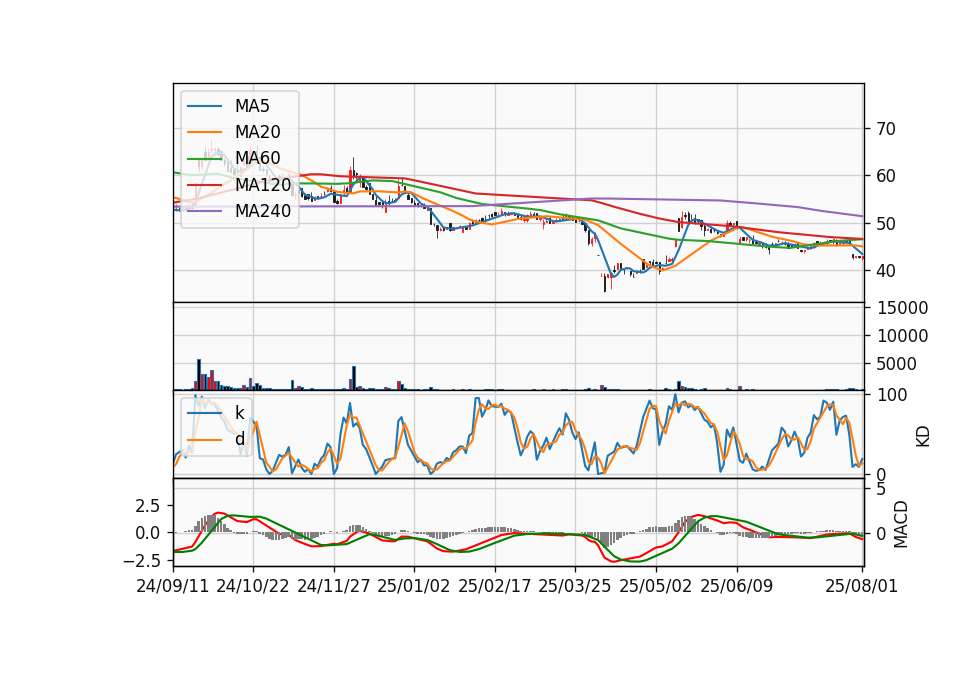The image size is (960, 690).
Task: Click the MA60 legend label
Action: (x=257, y=159)
